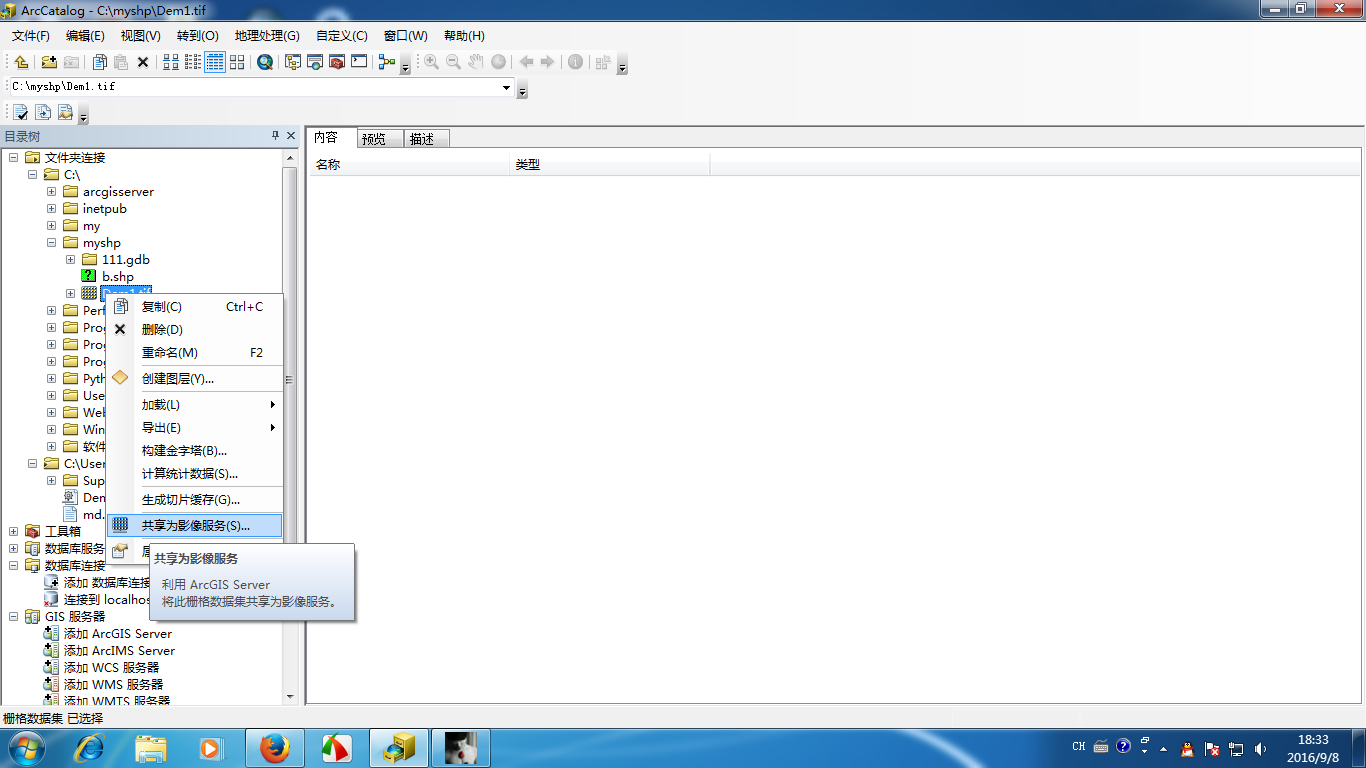This screenshot has height=768, width=1366.
Task: Click the Add WCS server icon
Action: (x=52, y=667)
